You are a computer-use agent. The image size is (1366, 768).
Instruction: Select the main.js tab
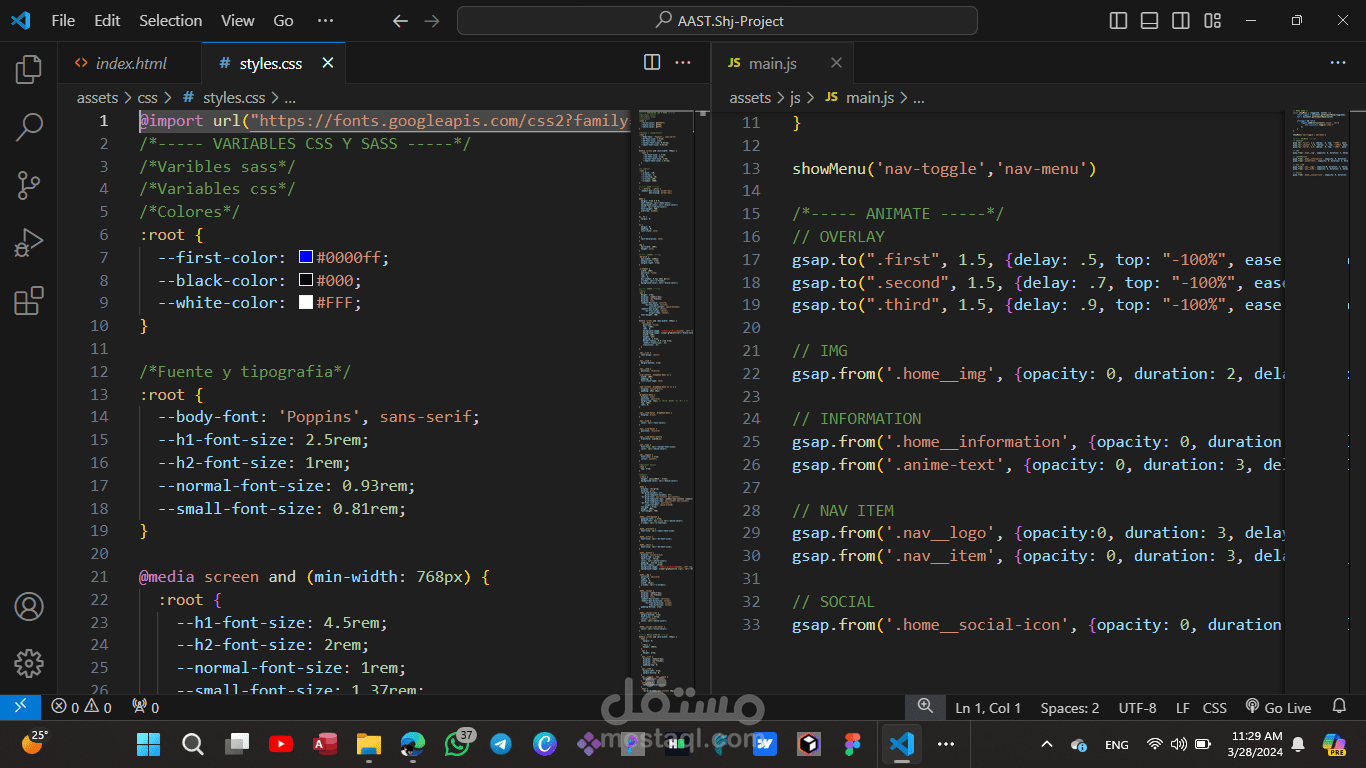pos(784,63)
